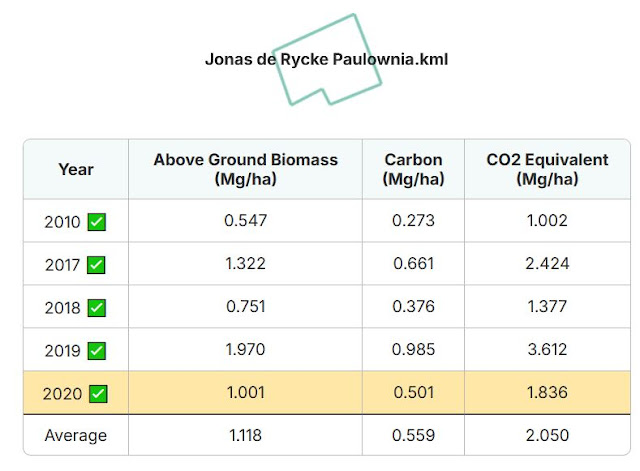Click the average CO2 equivalent value 2.050
Screen dimensions: 640x471
(547, 435)
